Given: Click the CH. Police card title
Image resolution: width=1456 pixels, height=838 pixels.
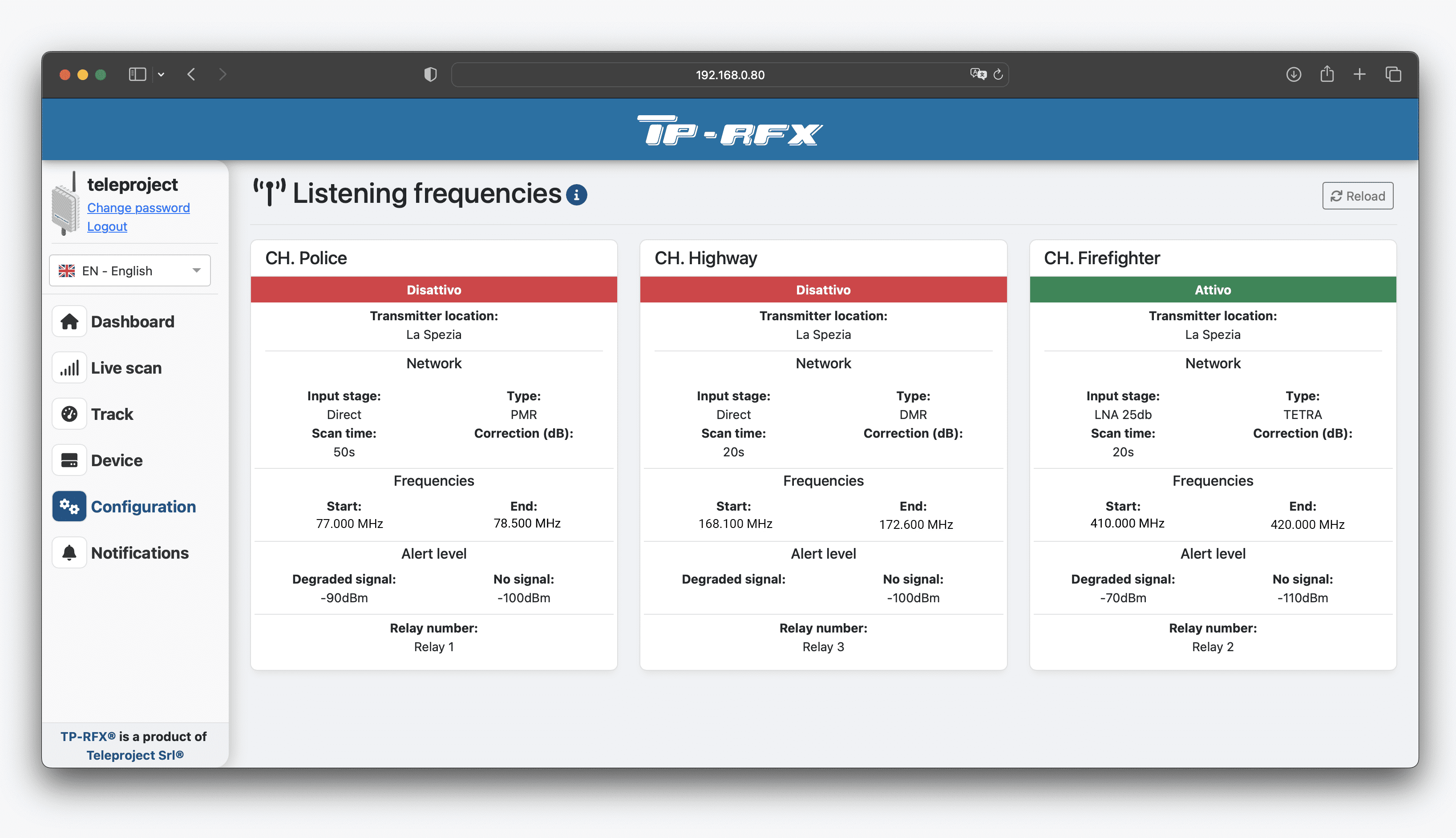Looking at the screenshot, I should point(306,258).
